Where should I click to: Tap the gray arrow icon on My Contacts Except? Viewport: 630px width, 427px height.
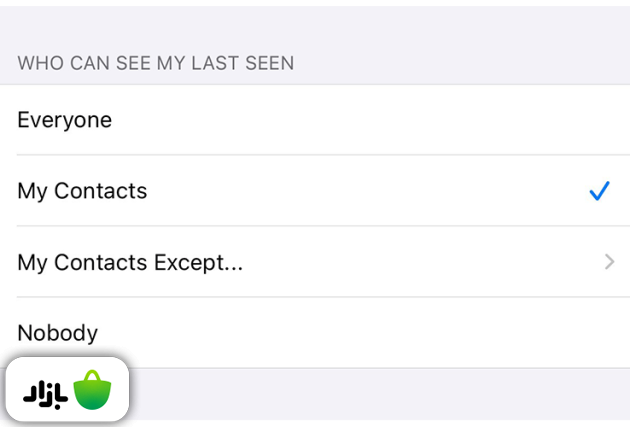609,263
